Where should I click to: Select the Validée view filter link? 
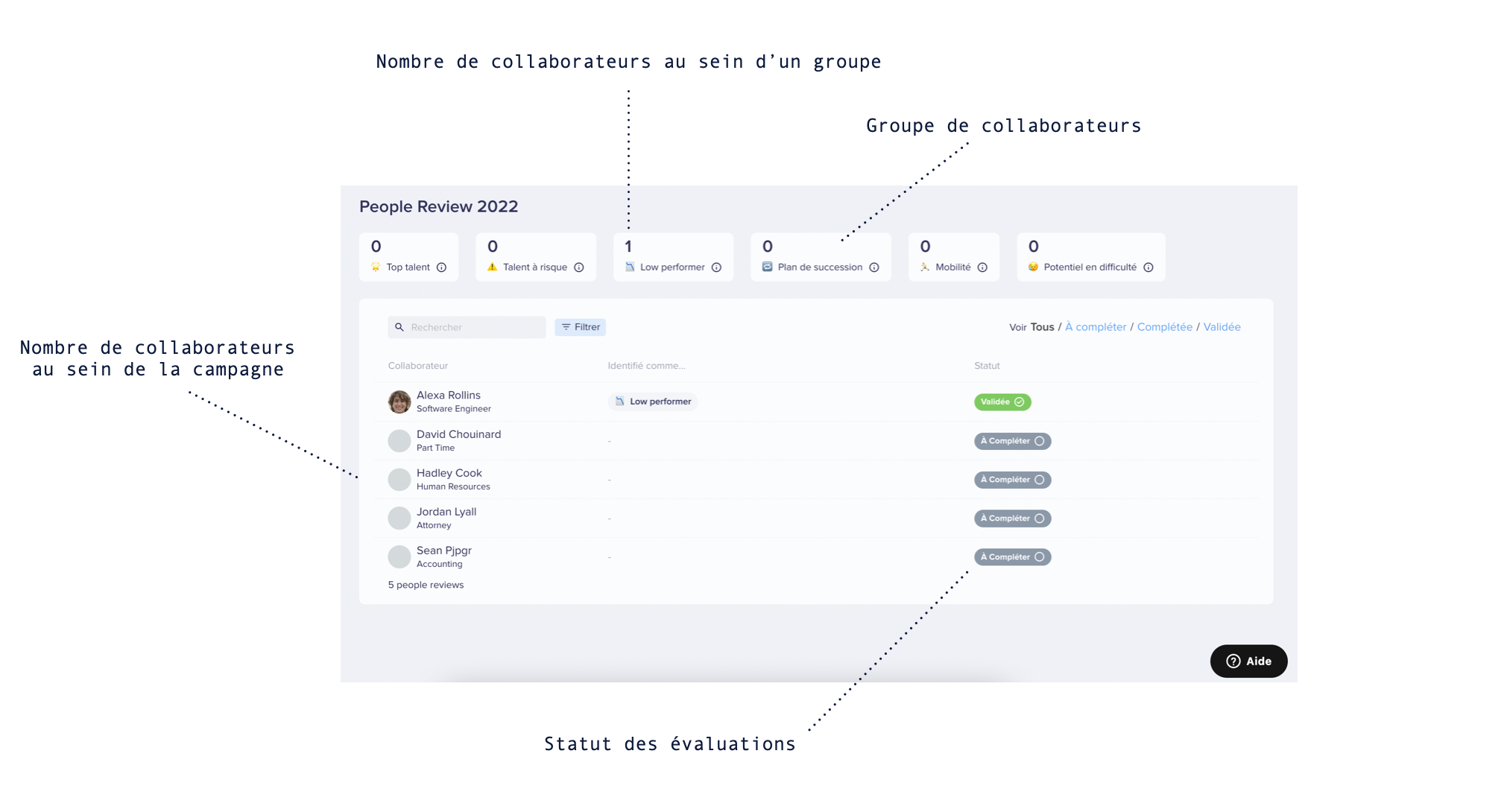click(1222, 327)
